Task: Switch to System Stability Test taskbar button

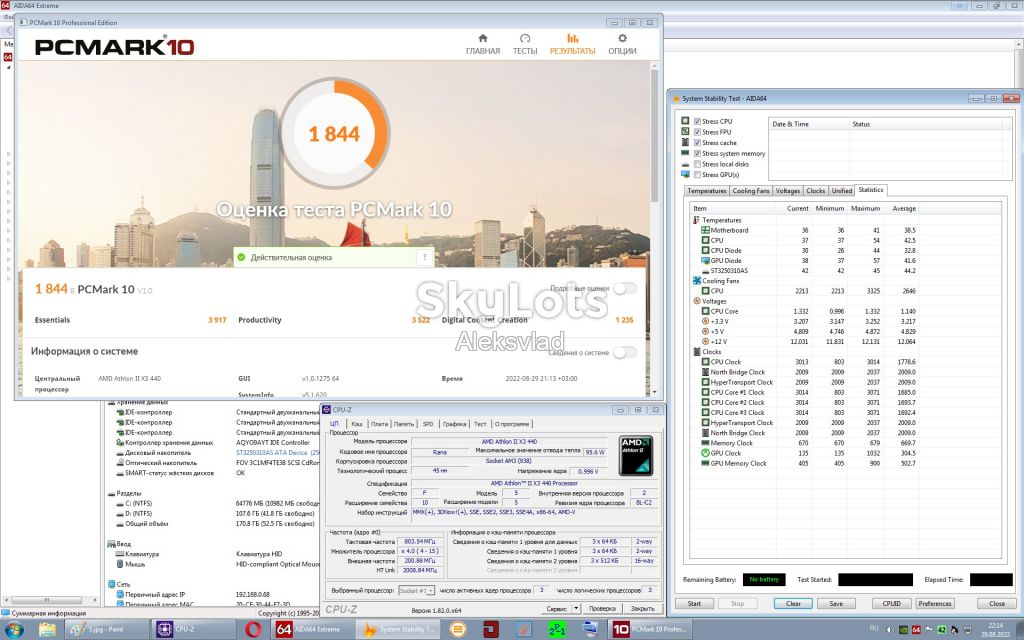Action: pyautogui.click(x=399, y=630)
